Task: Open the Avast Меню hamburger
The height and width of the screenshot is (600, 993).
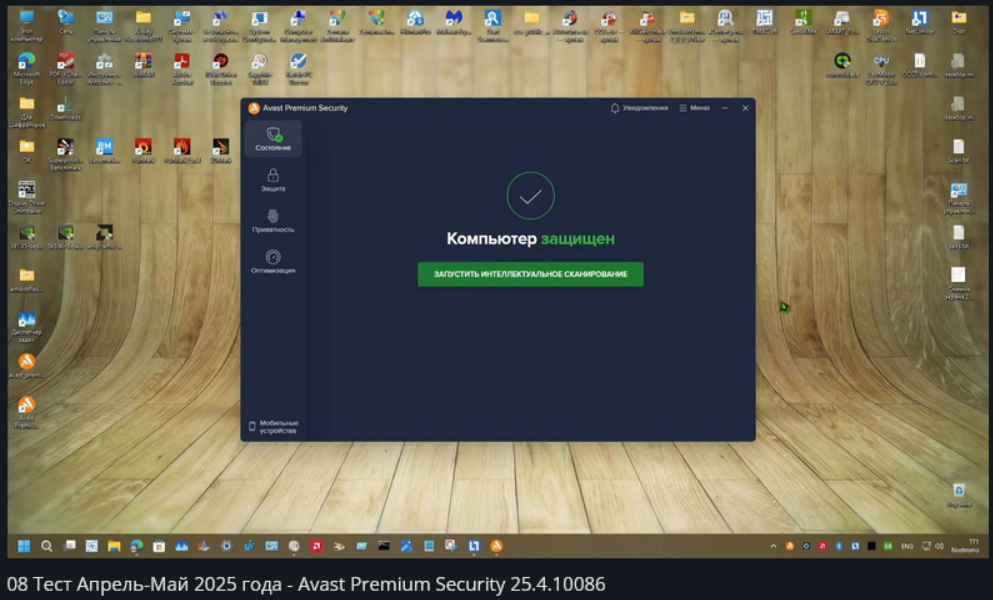Action: coord(695,108)
